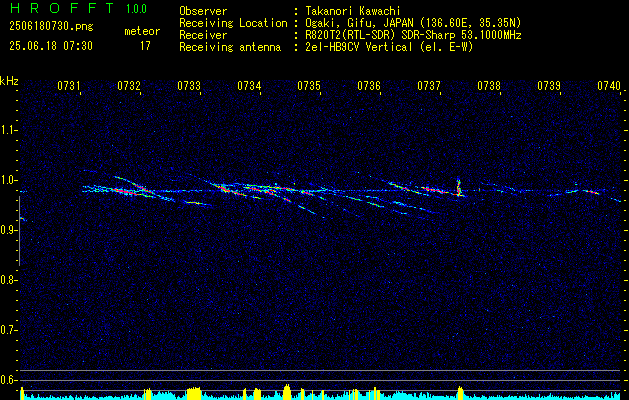The width and height of the screenshot is (629, 400).
Task: Click the 1.1 kHz frequency label
Action: click(x=8, y=130)
